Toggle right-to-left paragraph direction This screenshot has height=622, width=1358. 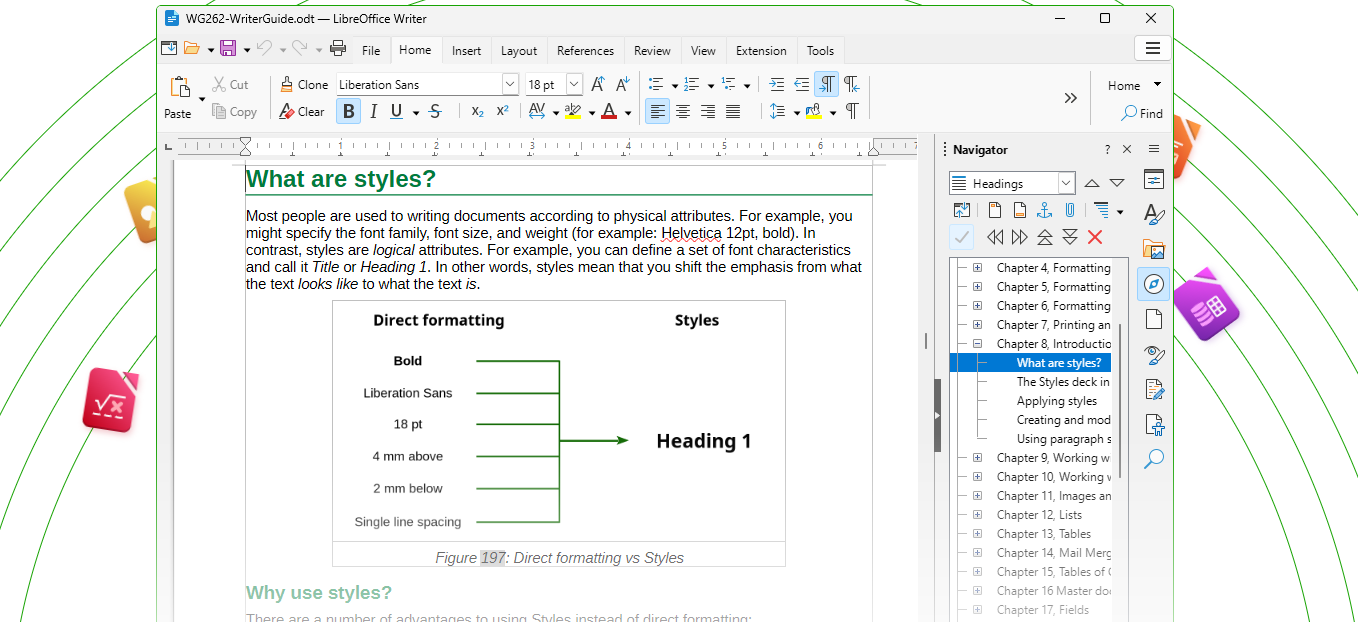tap(852, 84)
